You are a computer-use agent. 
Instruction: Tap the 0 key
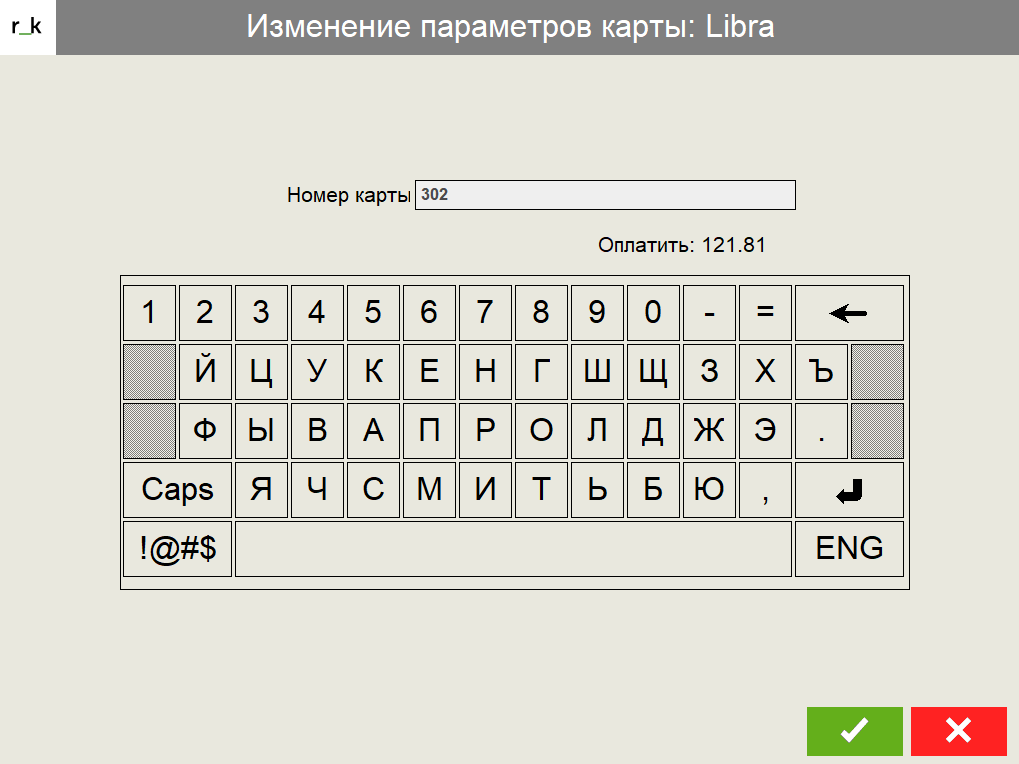point(653,313)
